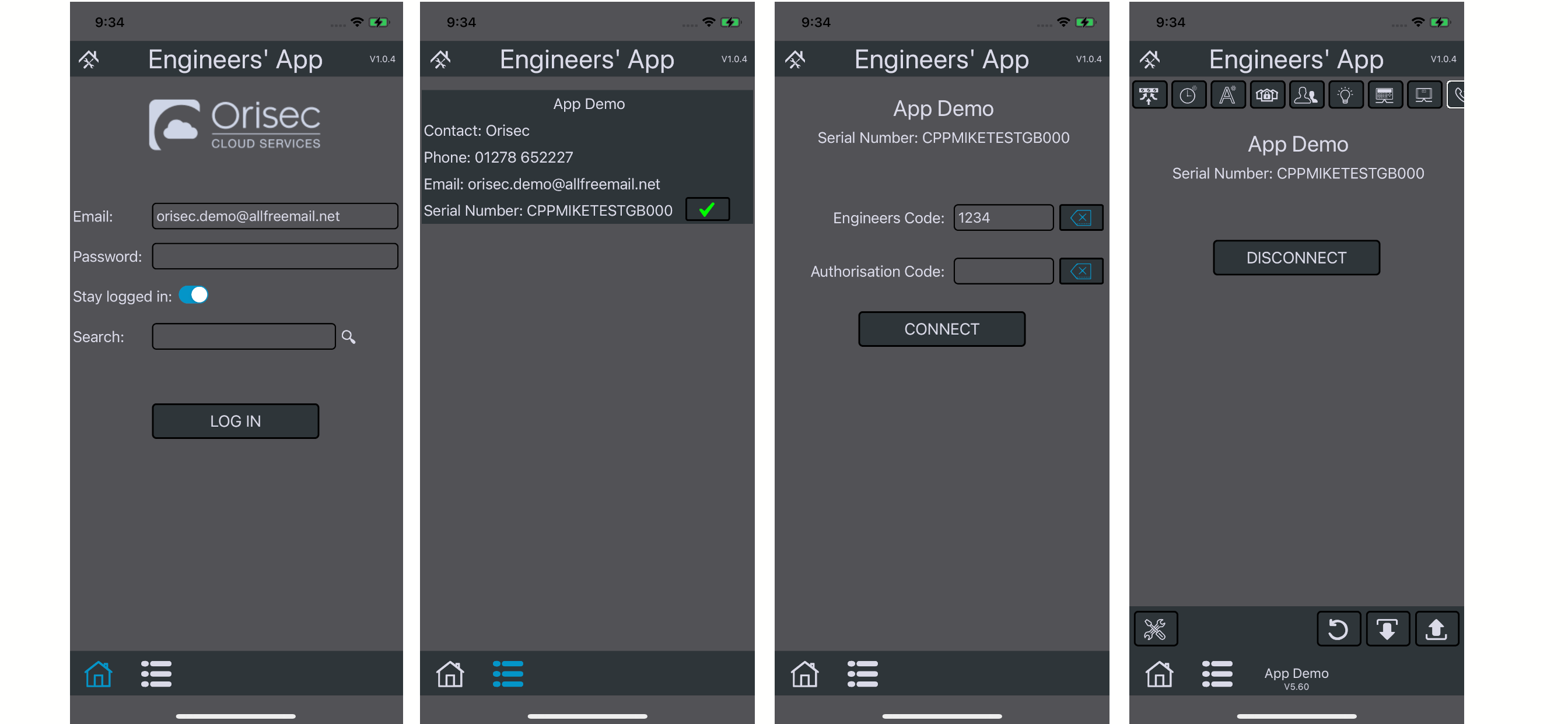This screenshot has height=724, width=1568.
Task: Select 'Phone: 01278 652227' in site entry
Action: (499, 157)
